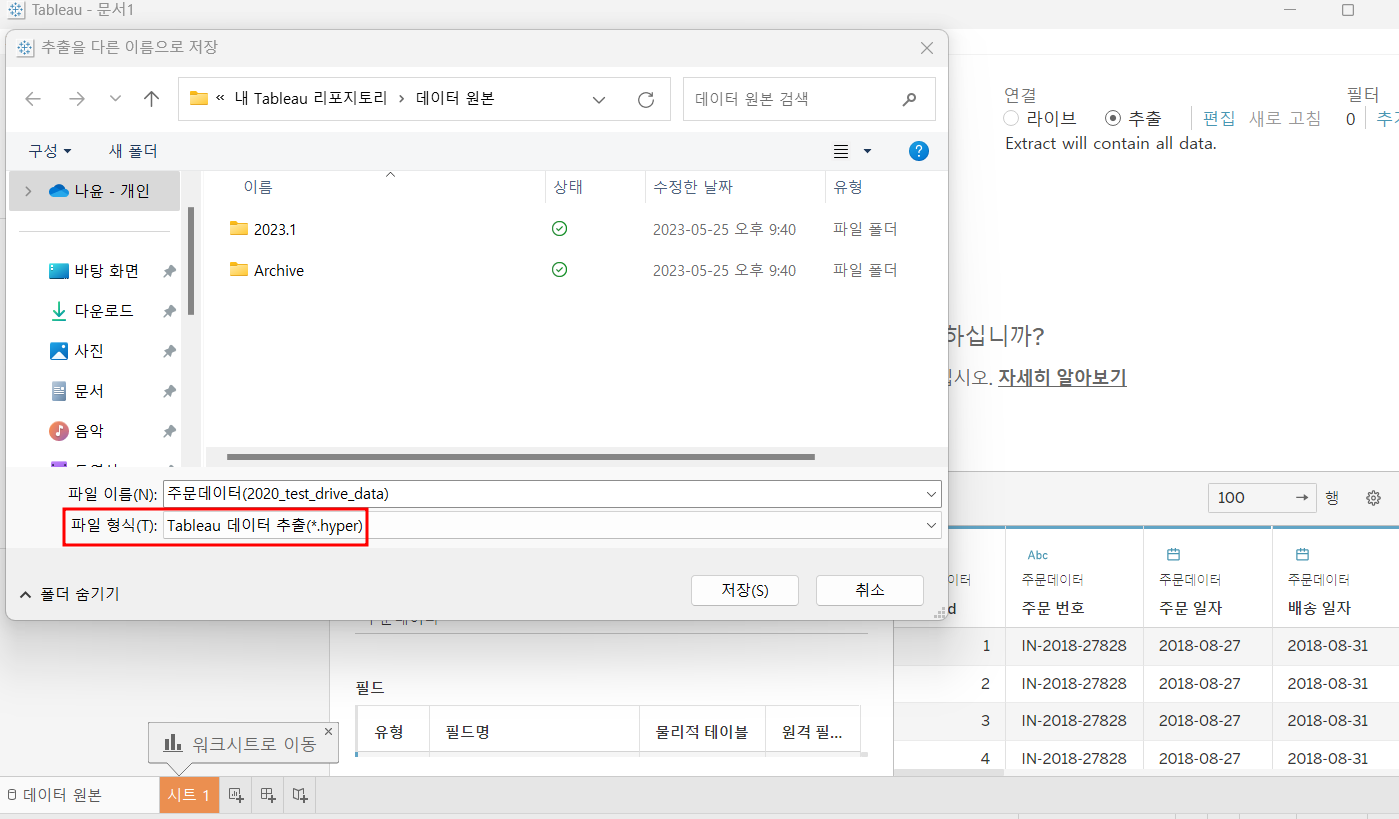
Task: Expand the address bar path dropdown
Action: point(599,99)
